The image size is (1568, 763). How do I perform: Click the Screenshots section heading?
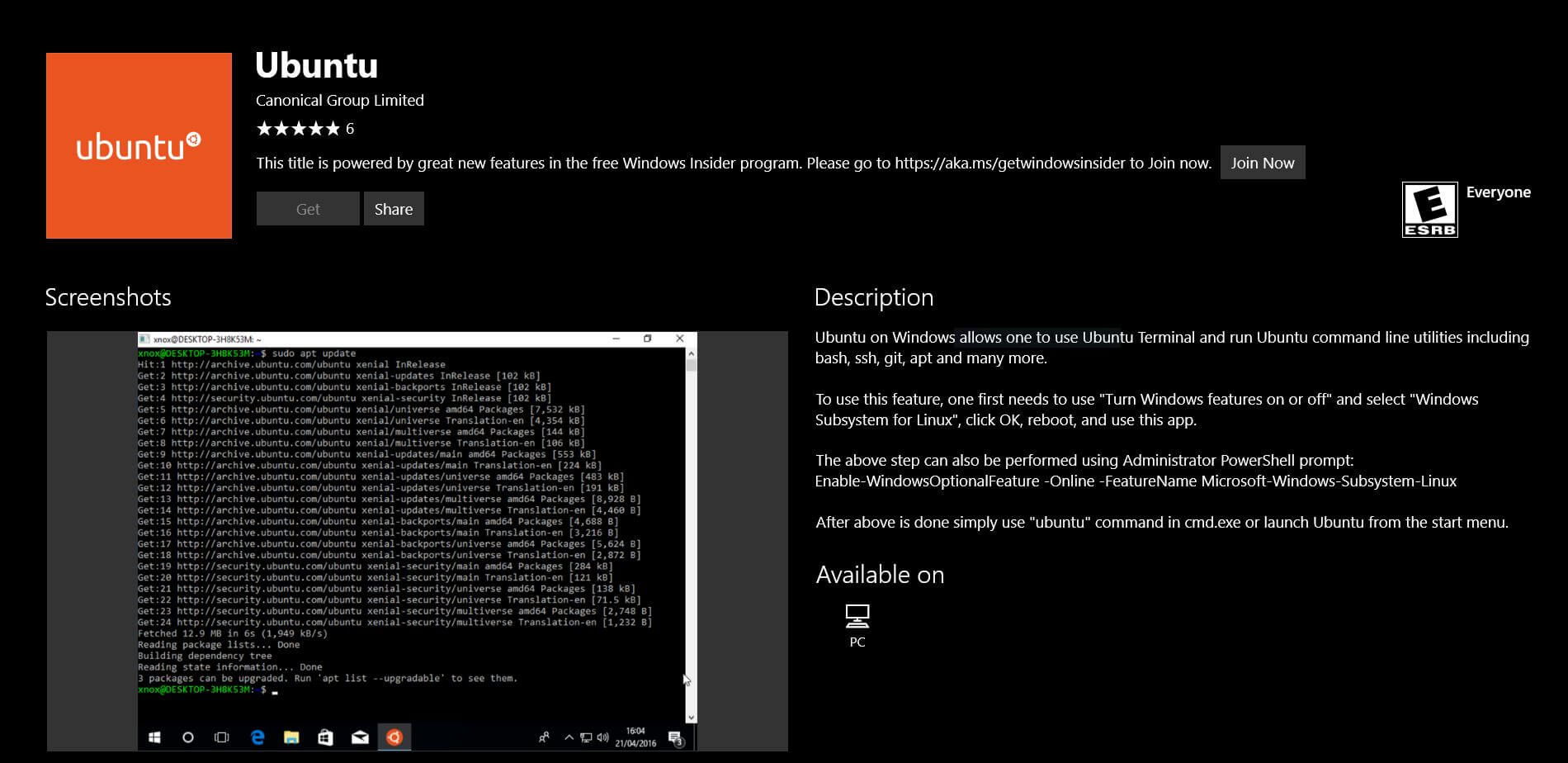coord(108,297)
